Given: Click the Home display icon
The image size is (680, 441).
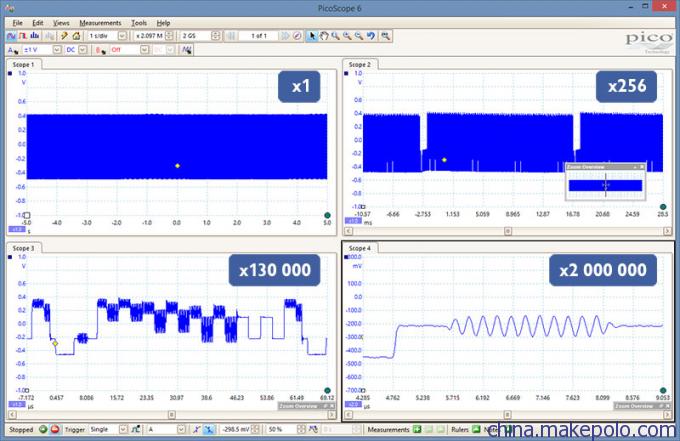Looking at the screenshot, I should click(76, 36).
